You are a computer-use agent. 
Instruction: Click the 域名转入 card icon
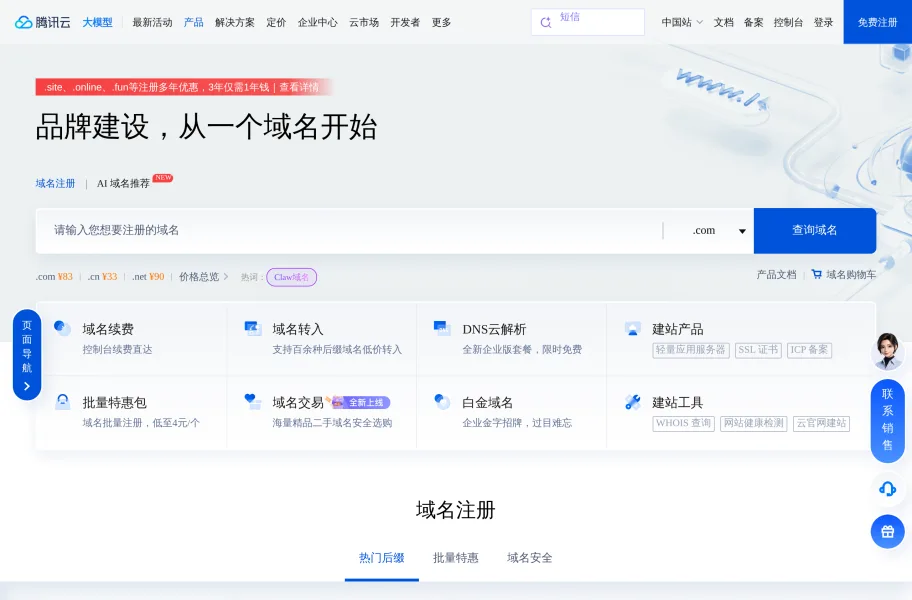coord(252,328)
